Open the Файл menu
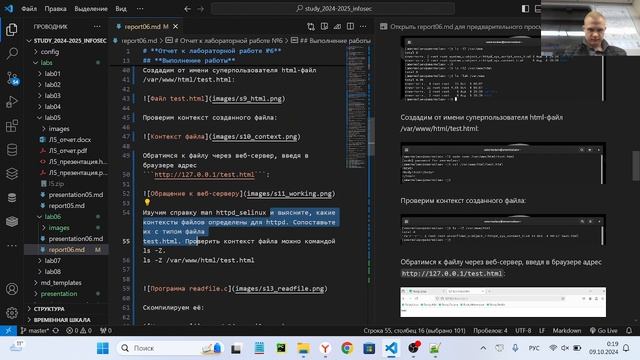Screen dimensions: 640x360 click(29, 9)
